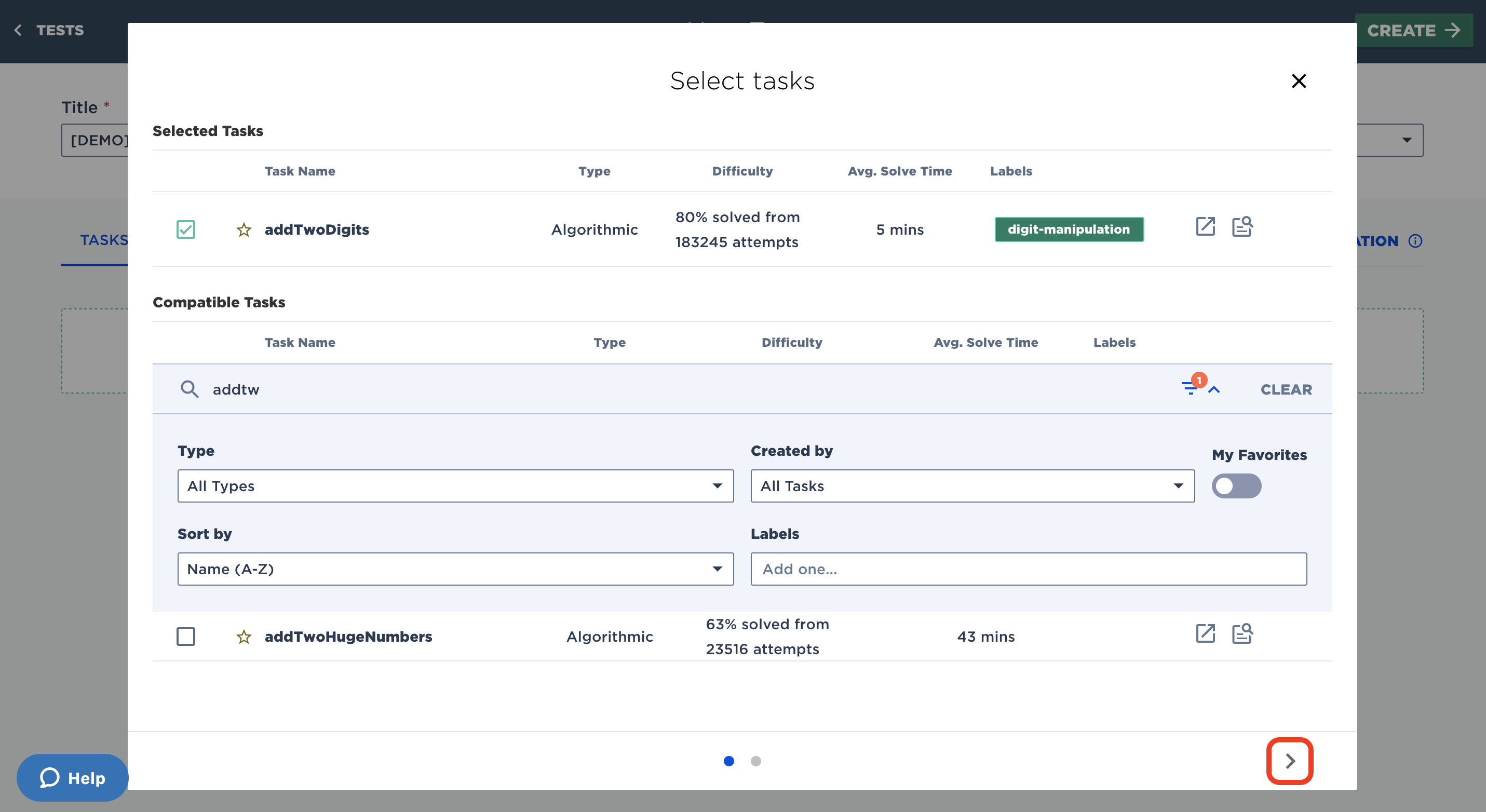Close the Select tasks dialog
This screenshot has width=1486, height=812.
(1298, 81)
